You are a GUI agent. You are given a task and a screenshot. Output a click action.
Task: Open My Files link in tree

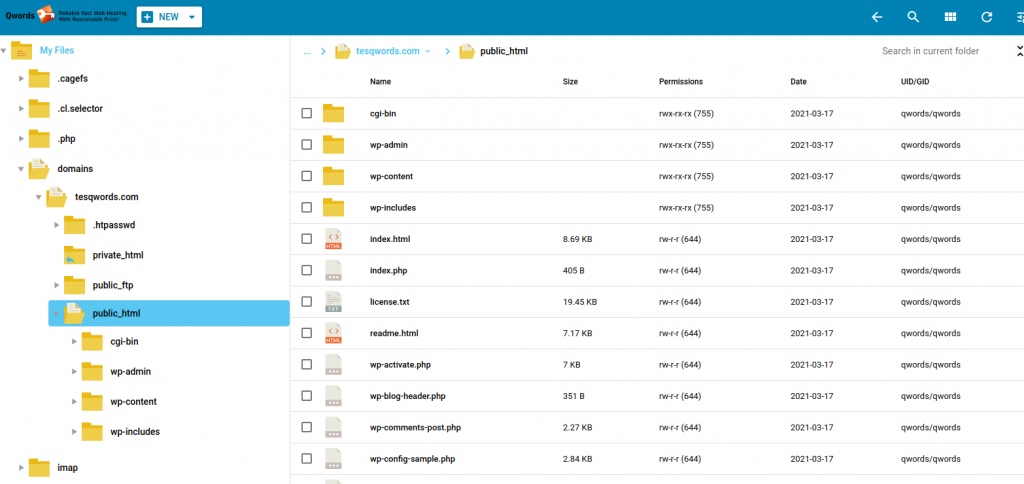pyautogui.click(x=57, y=50)
